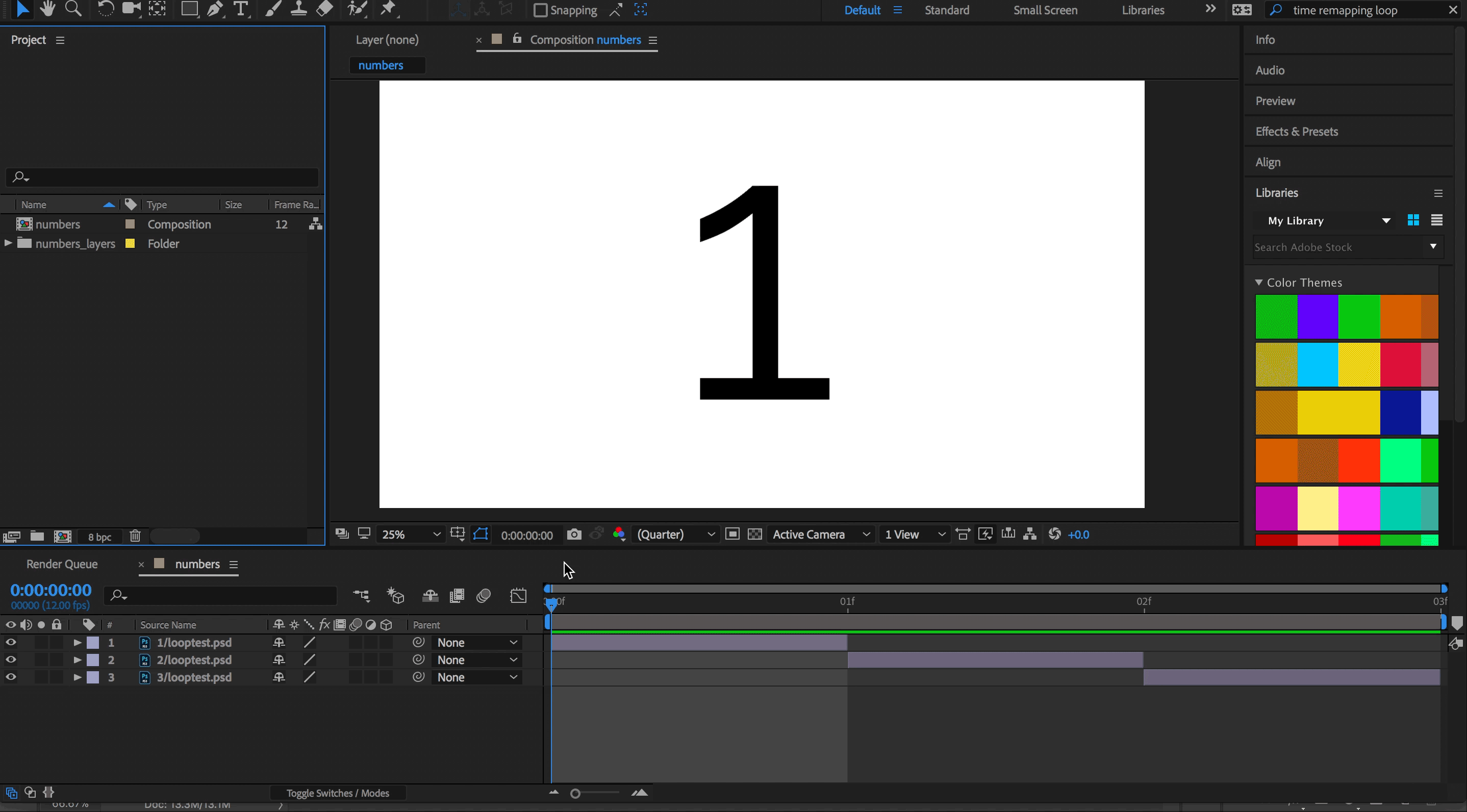The image size is (1467, 812).
Task: Open the 25% magnification dropdown
Action: click(x=411, y=534)
